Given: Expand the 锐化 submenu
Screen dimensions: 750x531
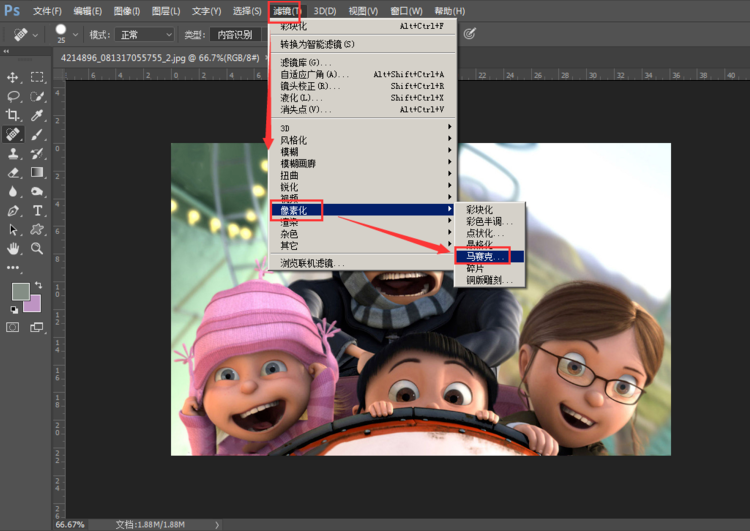Looking at the screenshot, I should 362,187.
